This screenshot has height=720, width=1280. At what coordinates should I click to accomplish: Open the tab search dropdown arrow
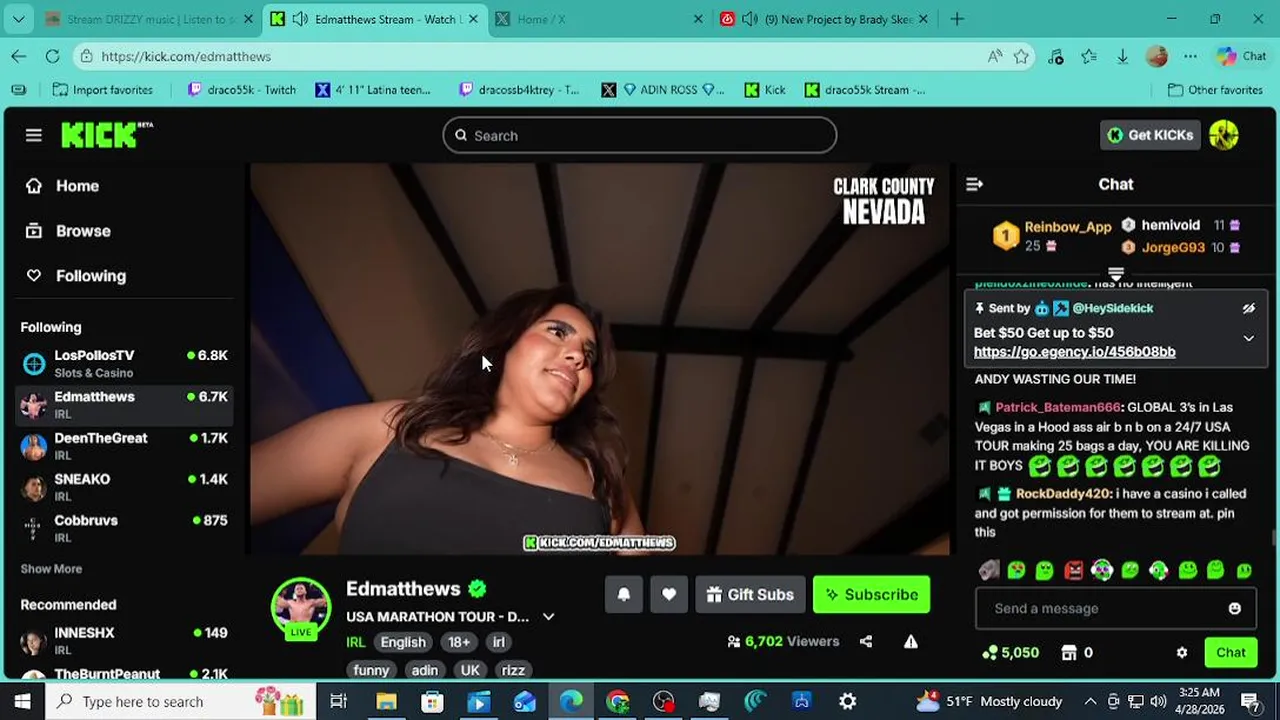19,19
